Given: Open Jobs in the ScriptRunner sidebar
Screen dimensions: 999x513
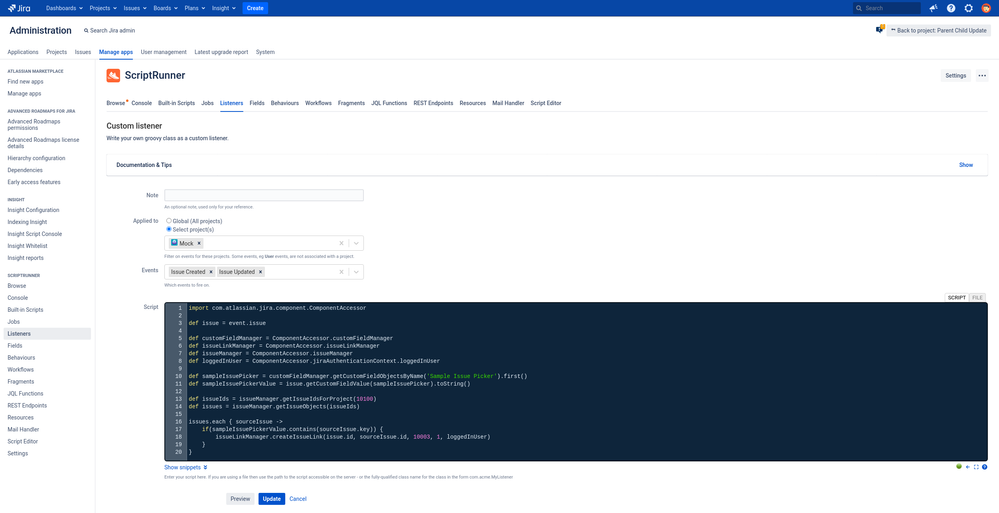Looking at the screenshot, I should 13,322.
